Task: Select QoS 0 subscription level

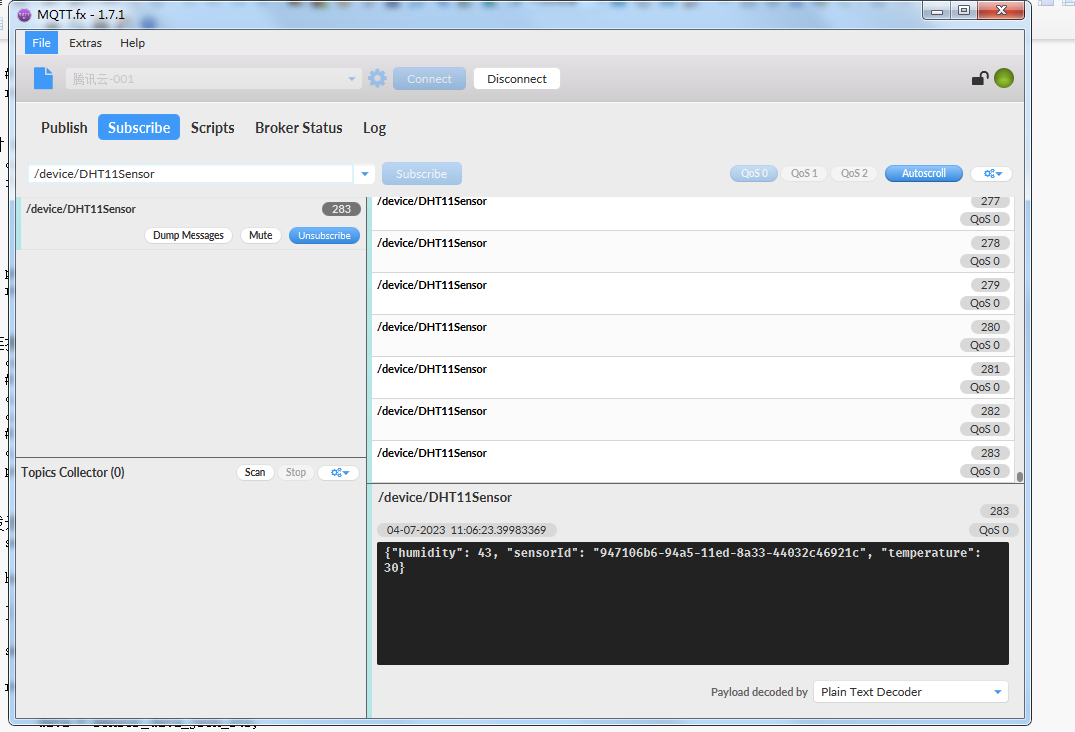Action: [x=754, y=173]
